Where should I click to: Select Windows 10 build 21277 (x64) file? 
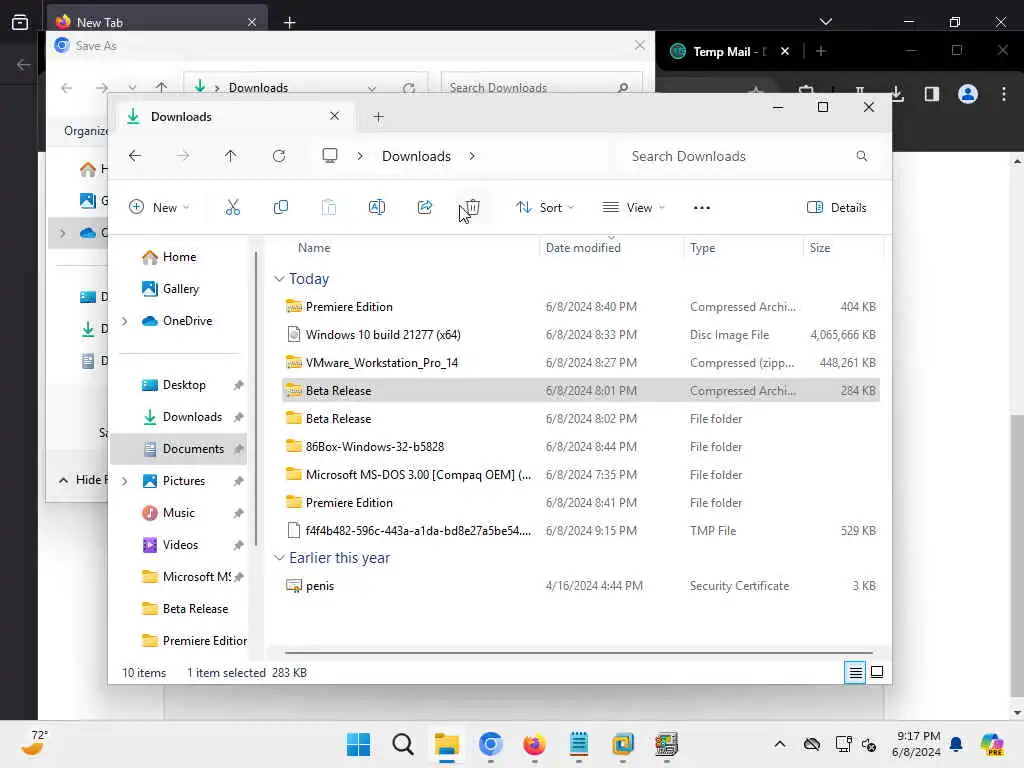click(581, 335)
